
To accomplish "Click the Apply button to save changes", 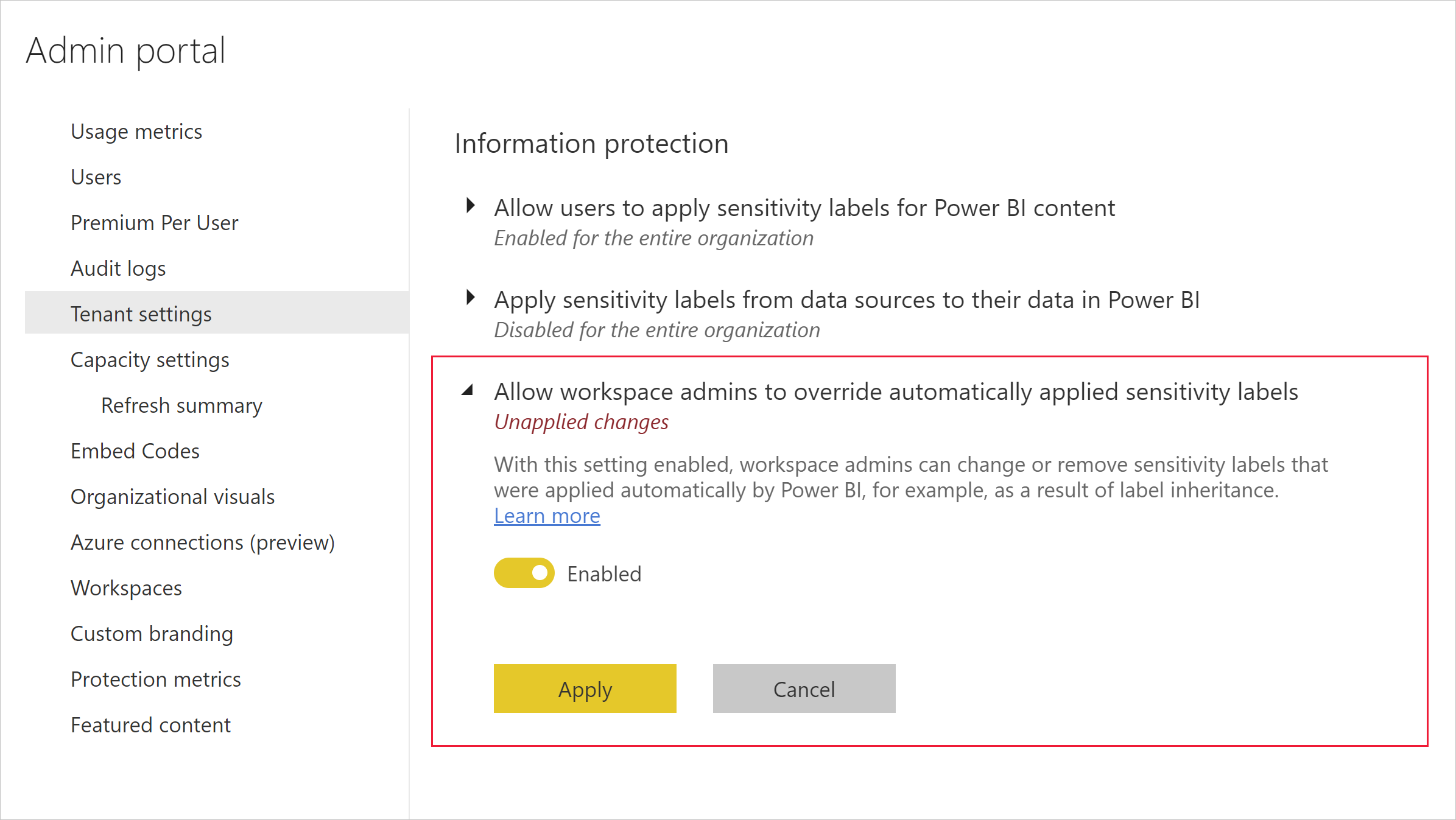I will coord(585,688).
